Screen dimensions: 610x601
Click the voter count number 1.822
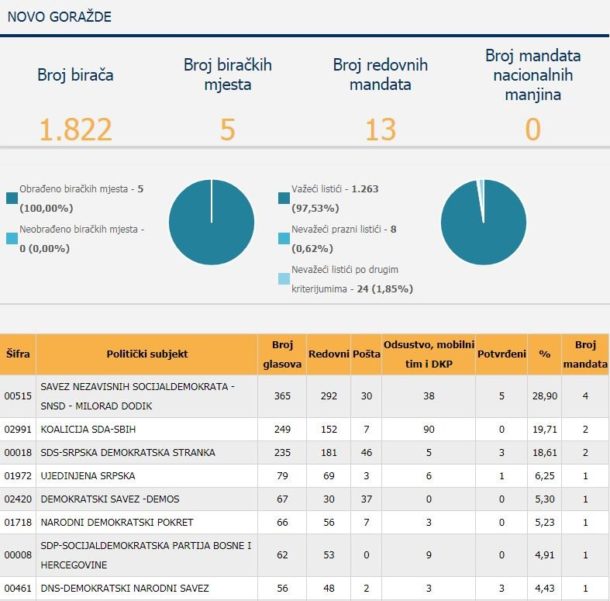(x=75, y=129)
